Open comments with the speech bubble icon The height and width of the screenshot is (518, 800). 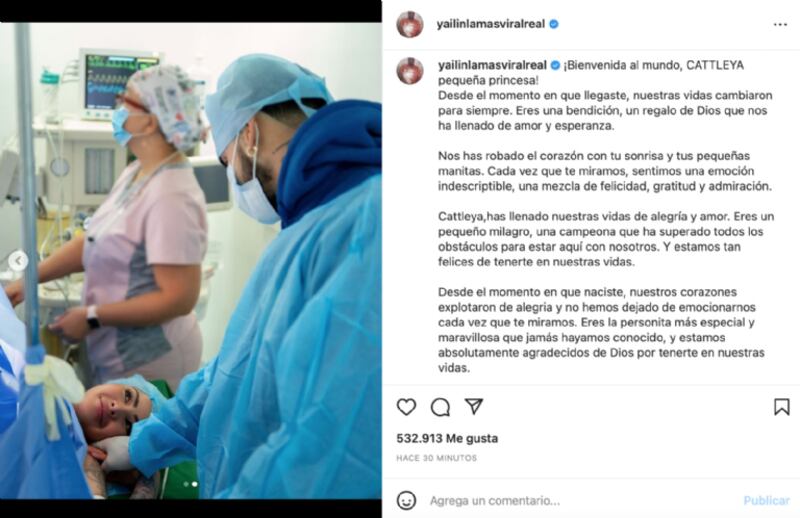pos(440,407)
